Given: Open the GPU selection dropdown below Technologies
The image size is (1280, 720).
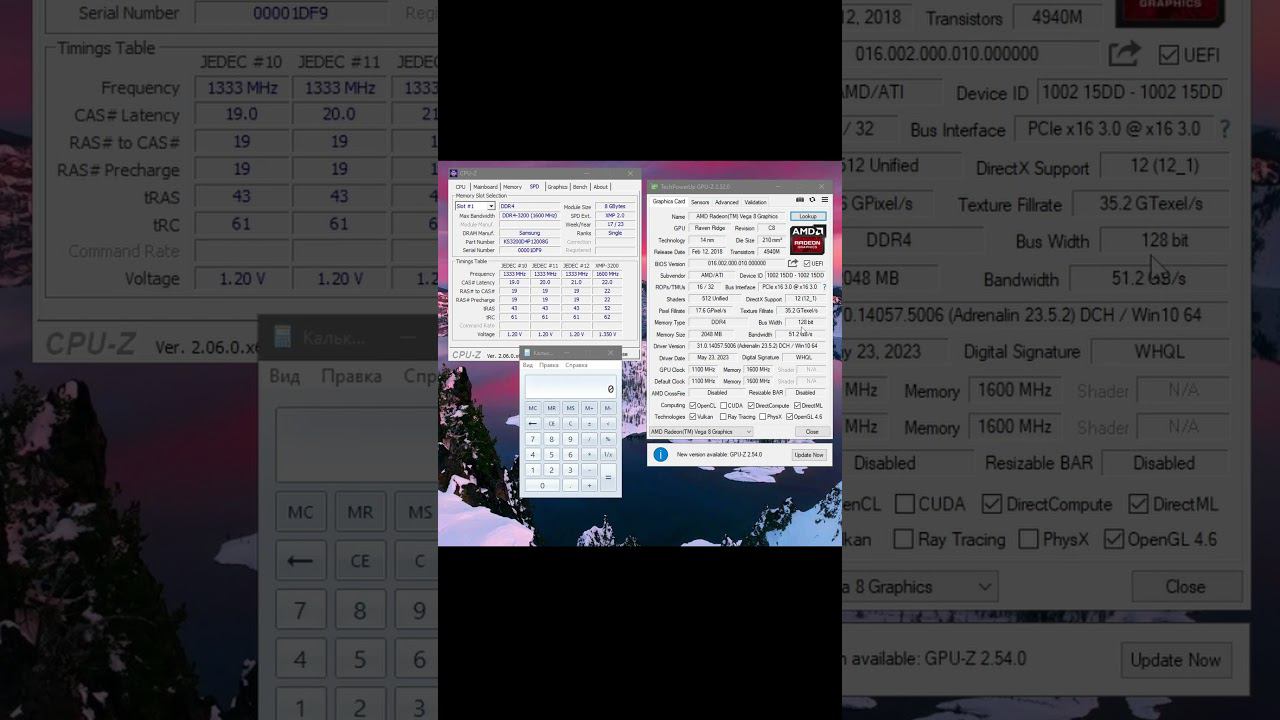Looking at the screenshot, I should 700,432.
